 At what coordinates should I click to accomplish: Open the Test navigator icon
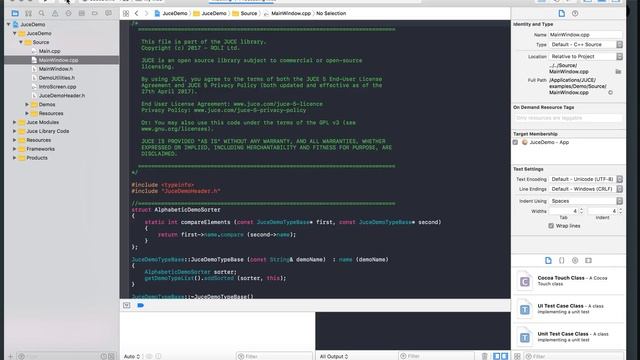tap(68, 13)
